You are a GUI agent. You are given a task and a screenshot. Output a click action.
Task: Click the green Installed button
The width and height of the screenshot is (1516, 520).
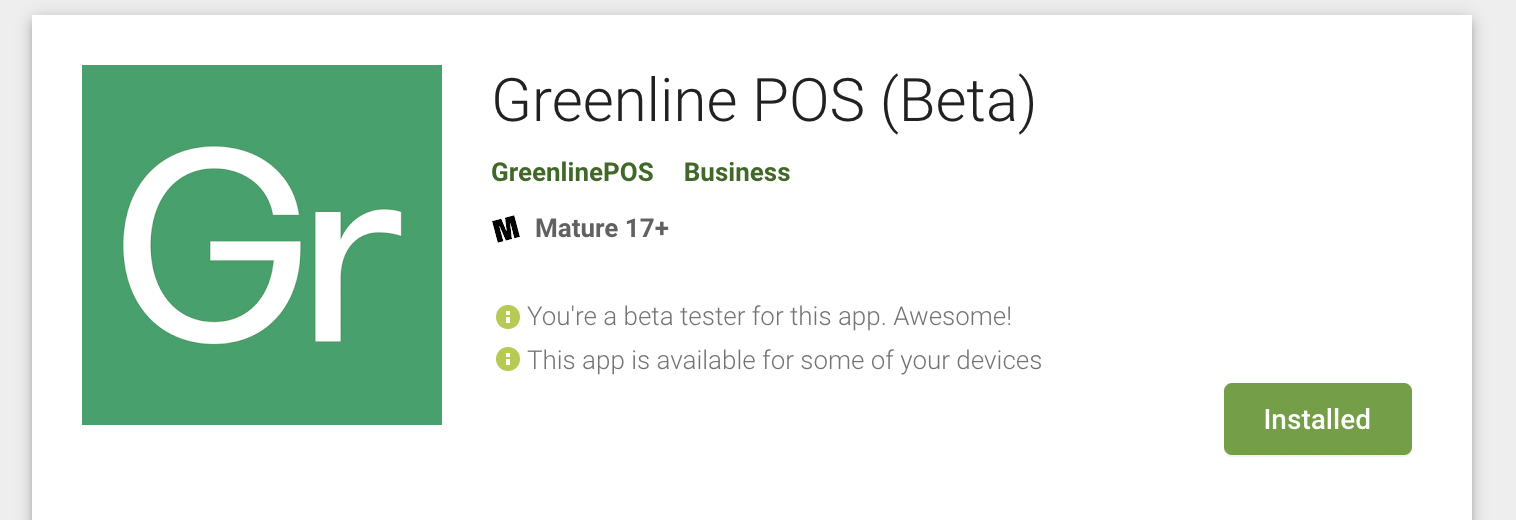[1317, 419]
